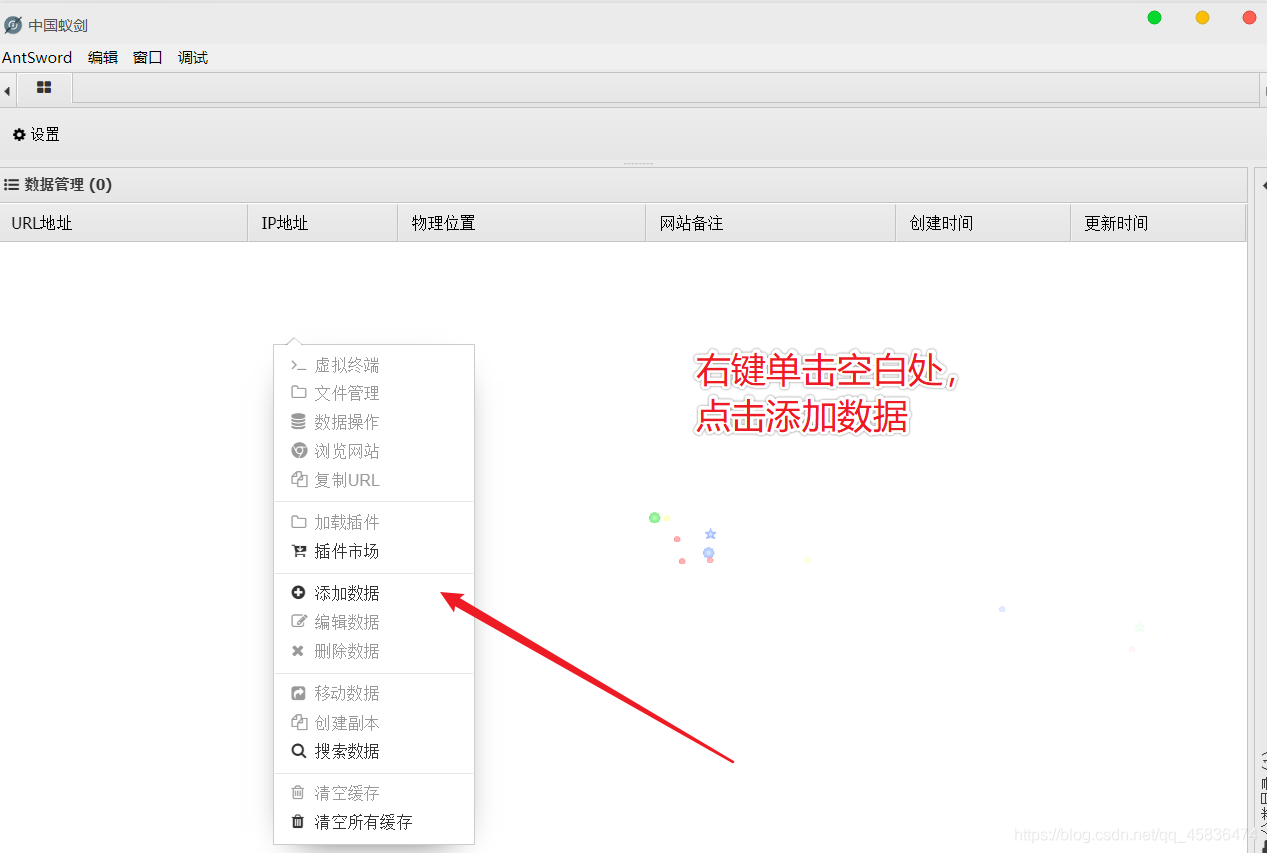Click the left tab scroll arrow
The width and height of the screenshot is (1267, 853).
click(x=7, y=91)
